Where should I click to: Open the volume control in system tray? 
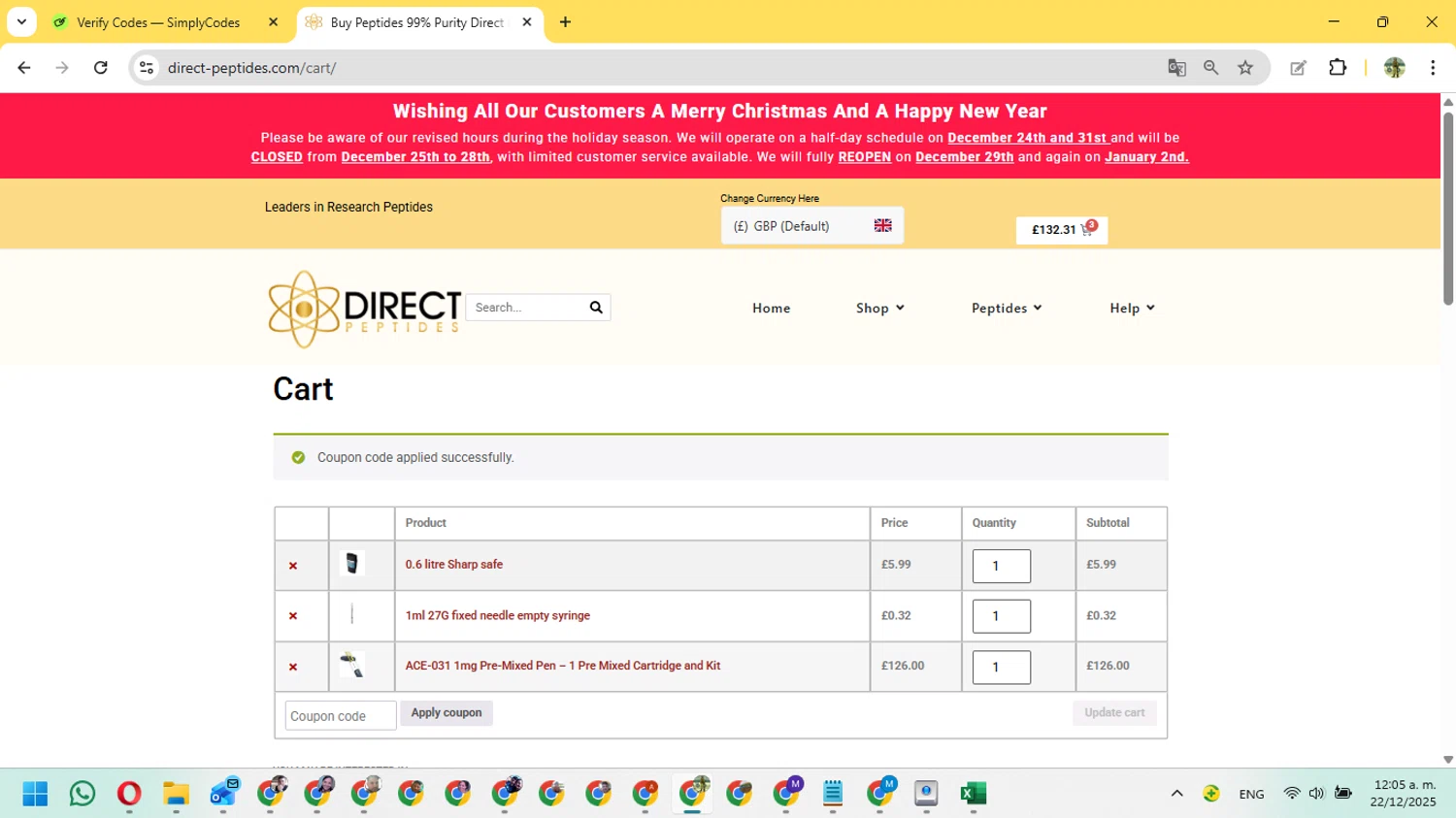point(1316,794)
